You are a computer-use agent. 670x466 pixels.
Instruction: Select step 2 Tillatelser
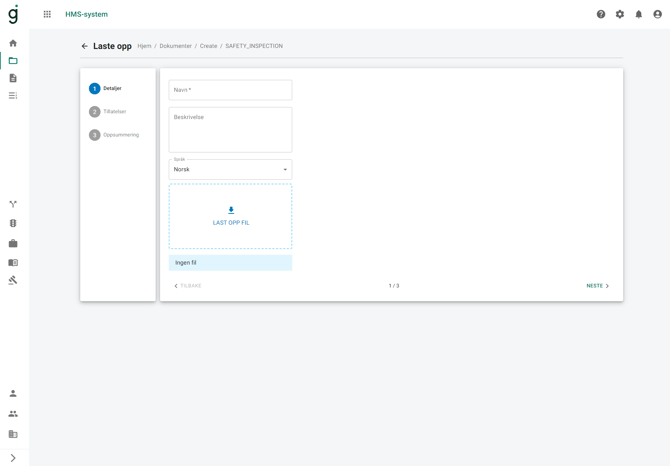tap(108, 112)
